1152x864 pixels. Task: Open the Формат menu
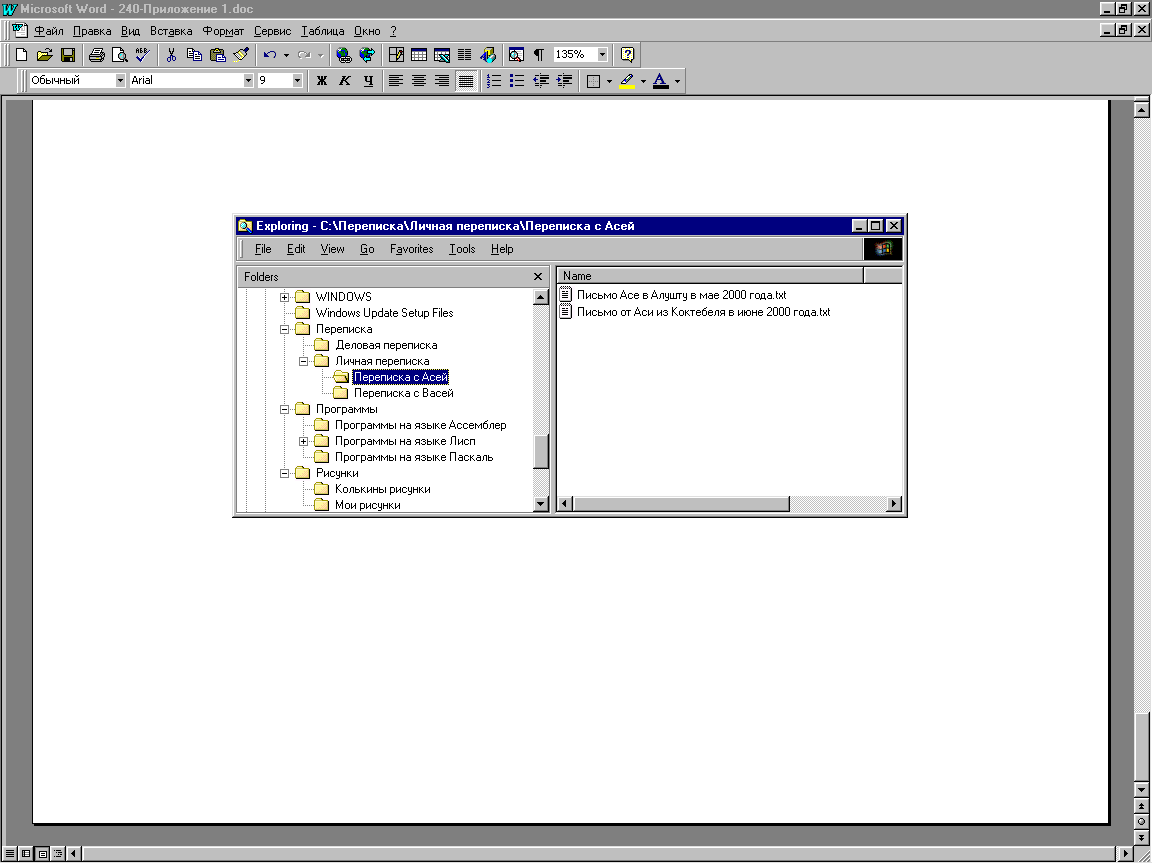tap(223, 31)
